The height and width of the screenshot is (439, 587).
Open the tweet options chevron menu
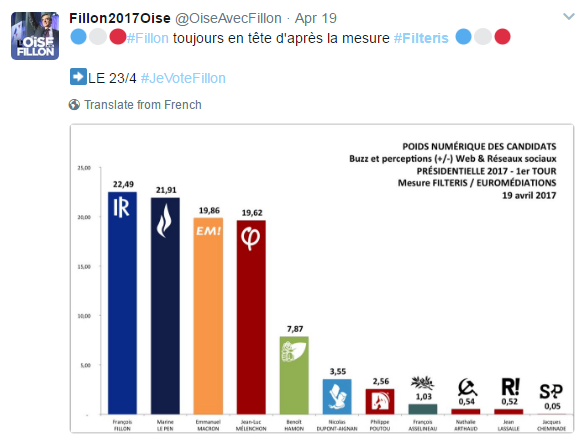pos(569,16)
